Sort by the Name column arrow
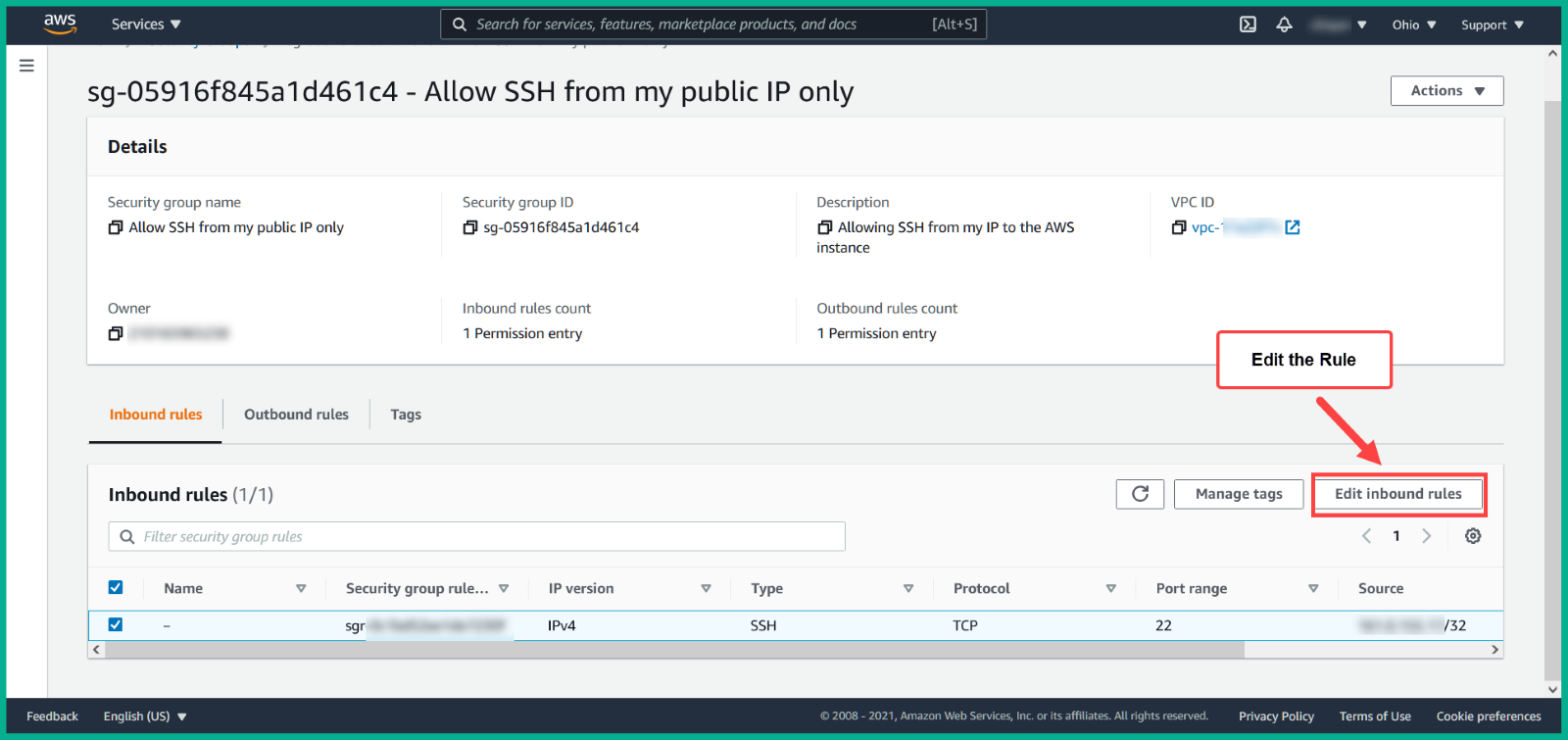This screenshot has height=740, width=1568. coord(301,588)
